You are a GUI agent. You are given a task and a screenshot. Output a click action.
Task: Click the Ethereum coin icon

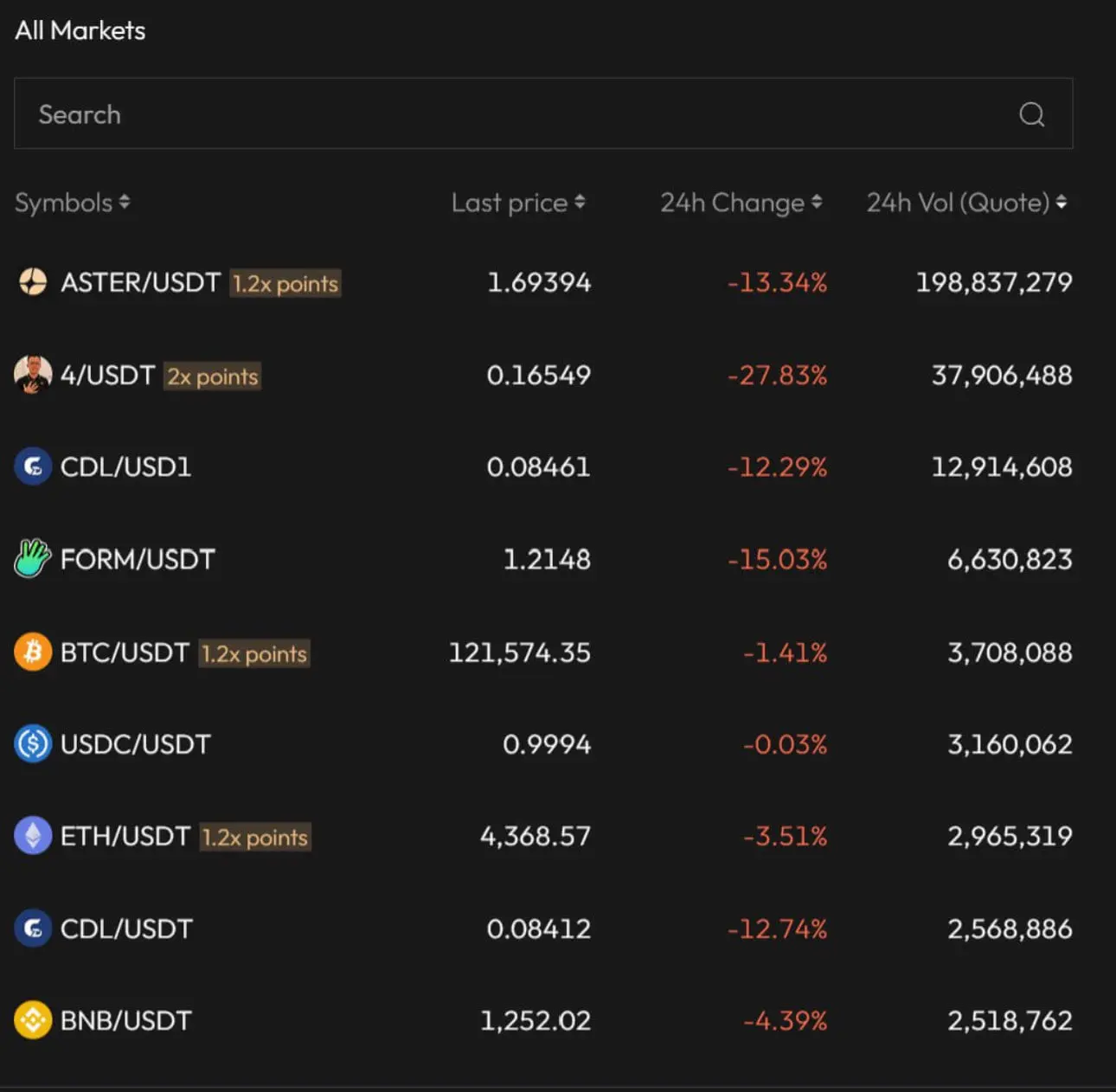(x=33, y=836)
